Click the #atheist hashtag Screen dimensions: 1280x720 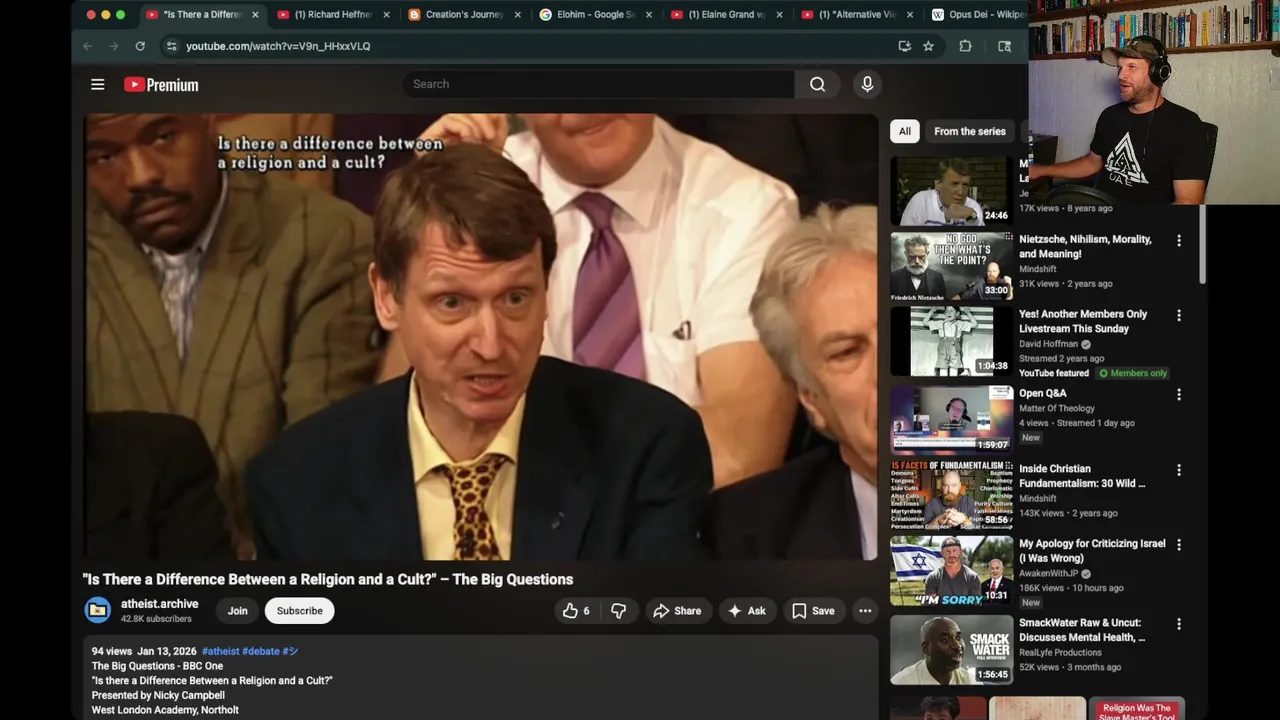[x=220, y=651]
